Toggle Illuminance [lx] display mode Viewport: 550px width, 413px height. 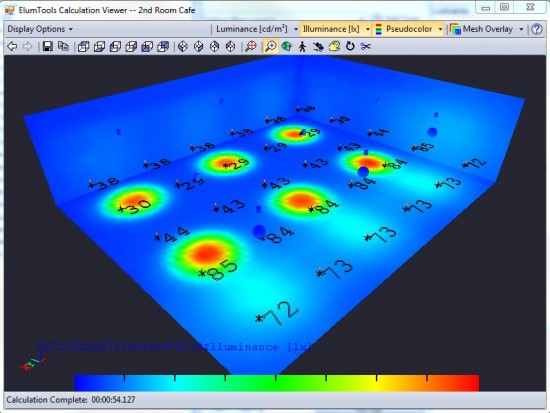(331, 29)
